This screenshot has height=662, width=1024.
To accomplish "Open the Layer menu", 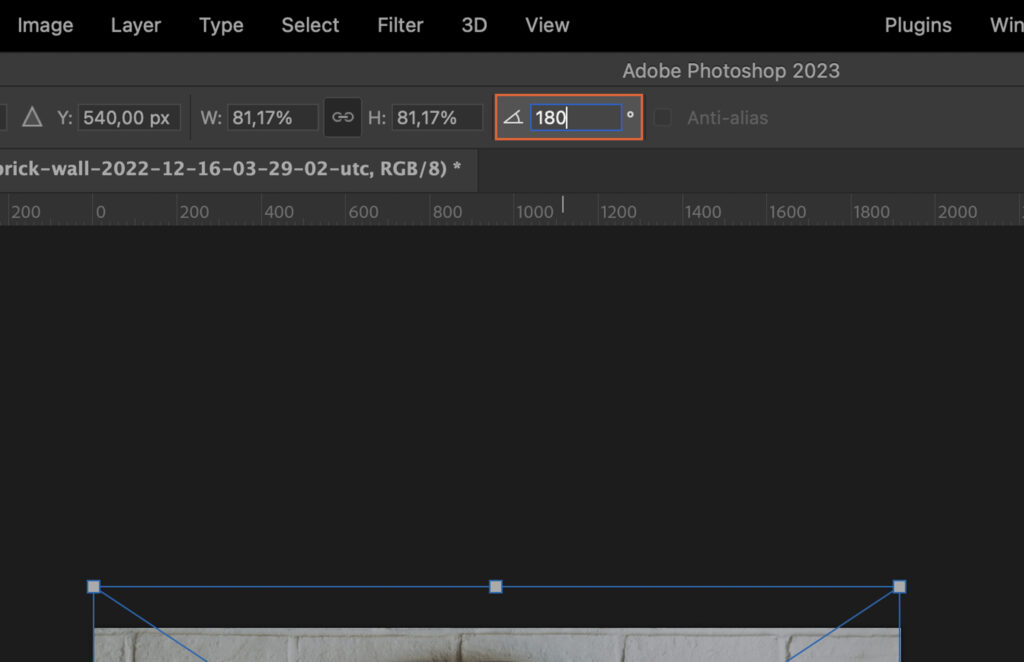I will coord(135,25).
